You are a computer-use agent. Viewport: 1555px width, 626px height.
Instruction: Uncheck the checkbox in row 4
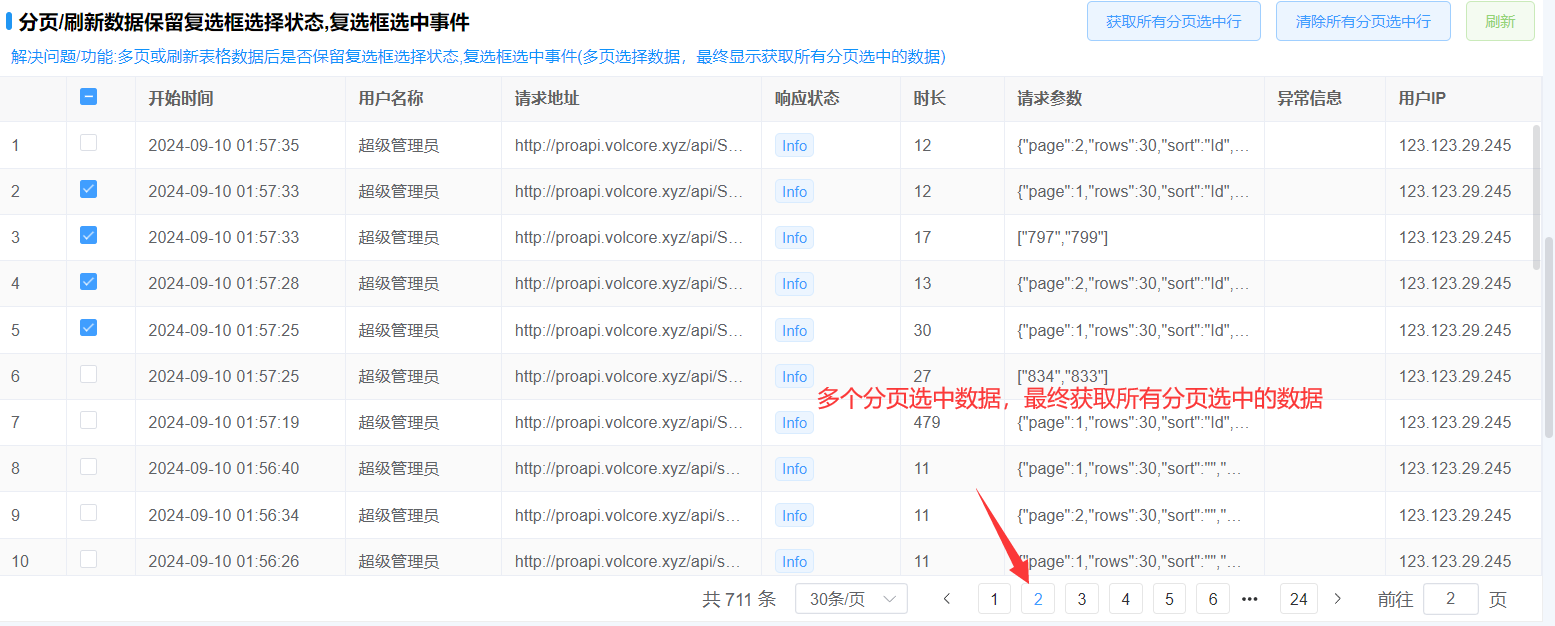tap(88, 282)
